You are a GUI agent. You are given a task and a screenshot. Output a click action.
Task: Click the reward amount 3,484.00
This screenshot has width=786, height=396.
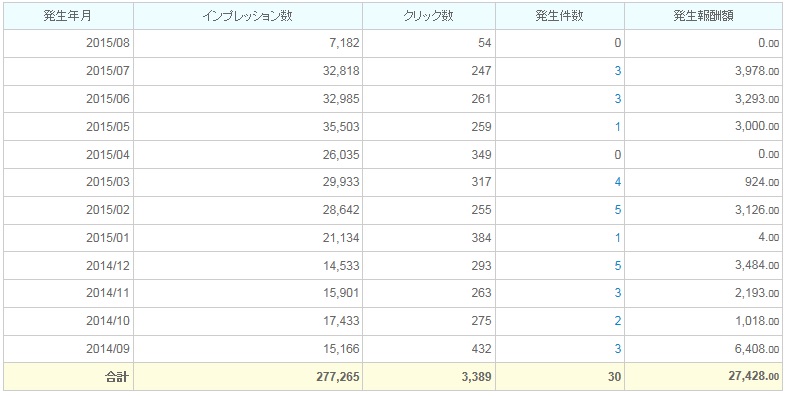click(757, 266)
